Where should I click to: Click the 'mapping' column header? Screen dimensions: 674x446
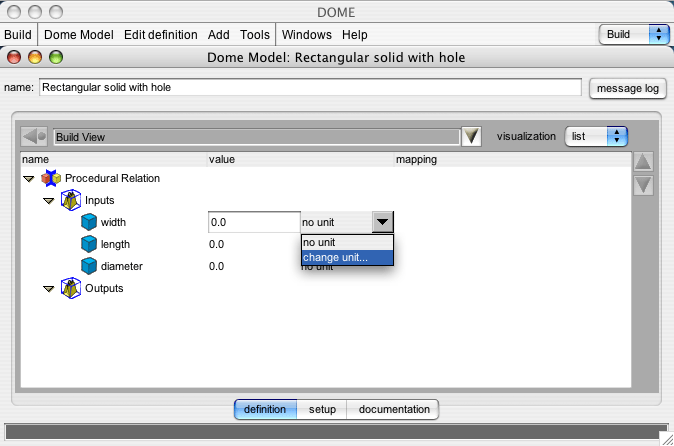513,159
